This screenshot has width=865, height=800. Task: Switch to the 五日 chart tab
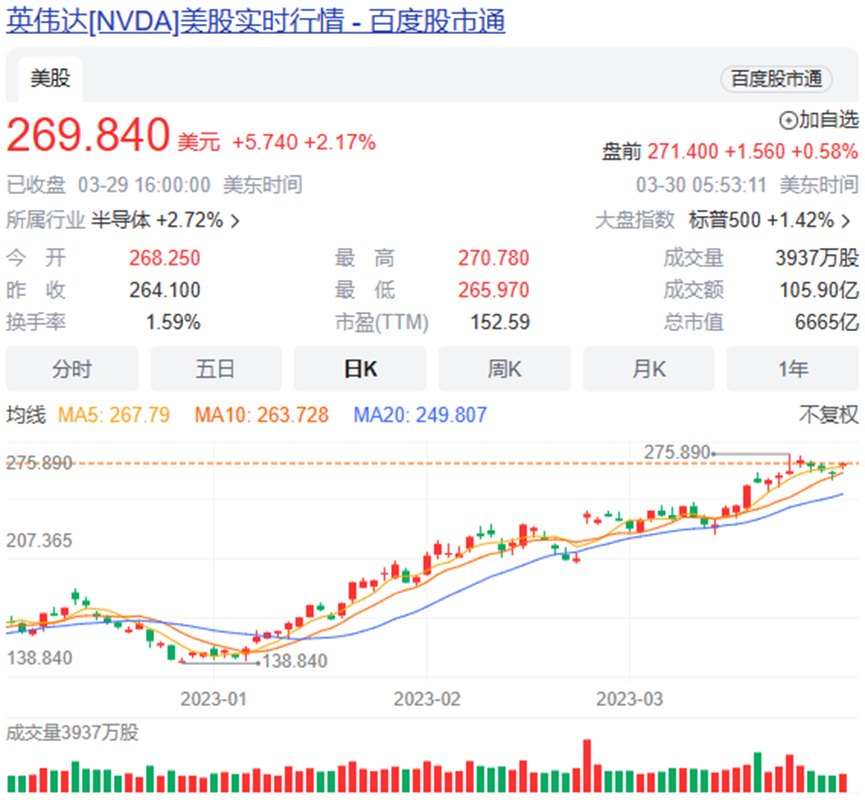click(x=216, y=369)
